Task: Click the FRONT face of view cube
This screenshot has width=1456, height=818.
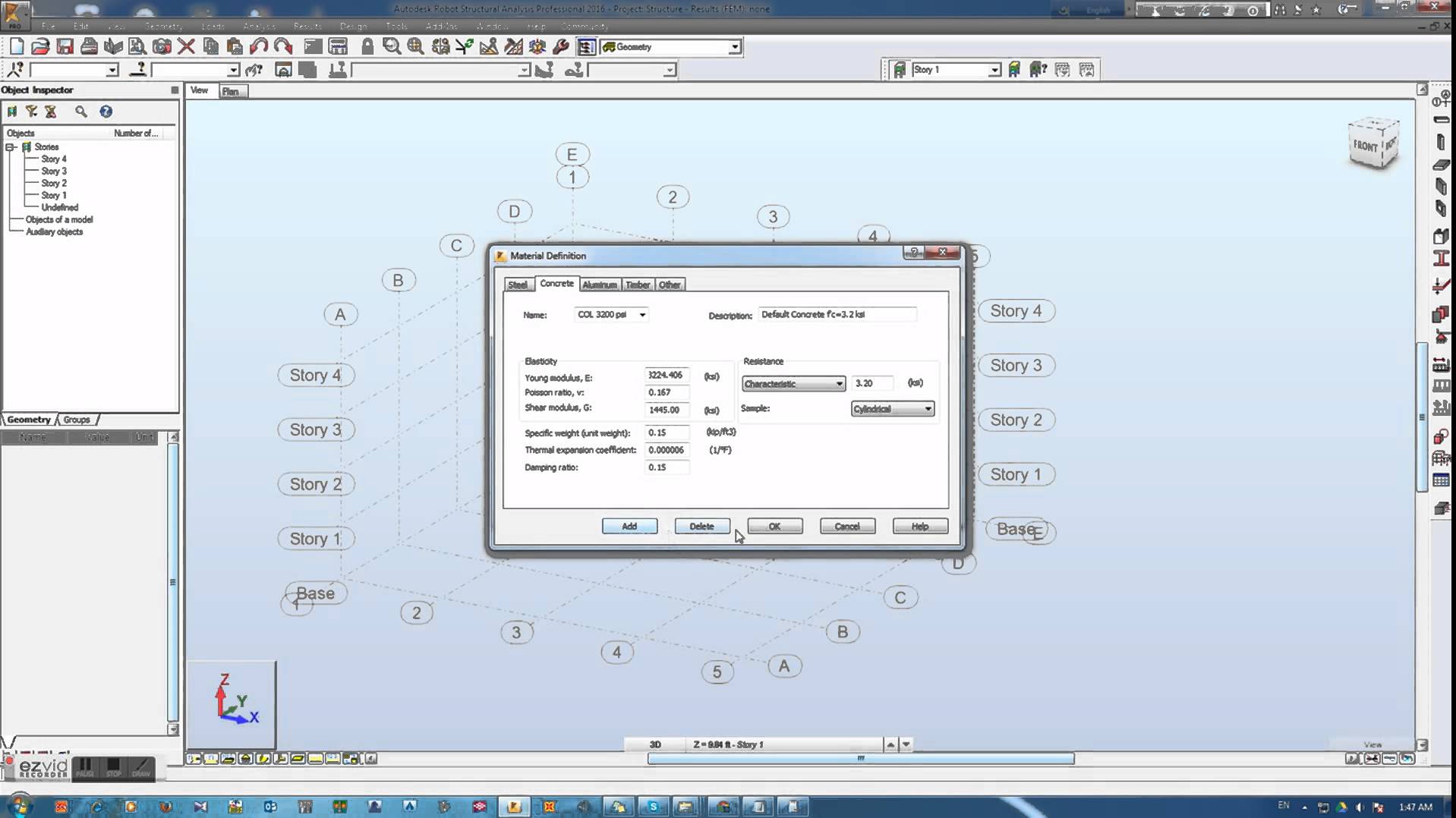Action: point(1366,146)
